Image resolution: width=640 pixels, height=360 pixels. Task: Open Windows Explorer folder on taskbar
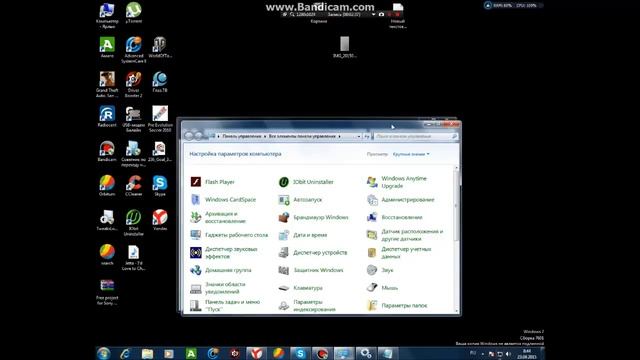tap(147, 353)
